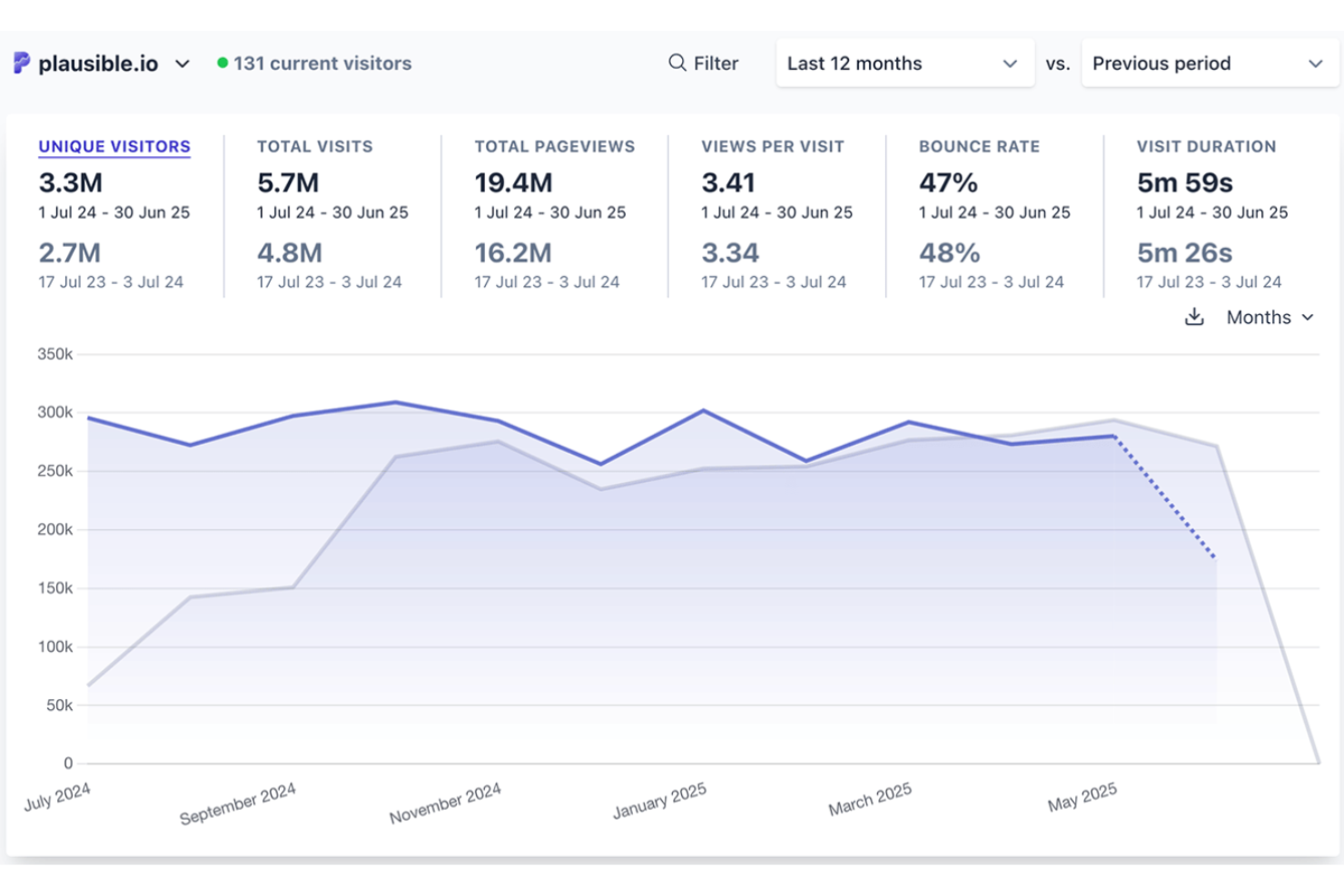This screenshot has width=1344, height=896.
Task: Click the 2.7M previous period value
Action: click(69, 252)
